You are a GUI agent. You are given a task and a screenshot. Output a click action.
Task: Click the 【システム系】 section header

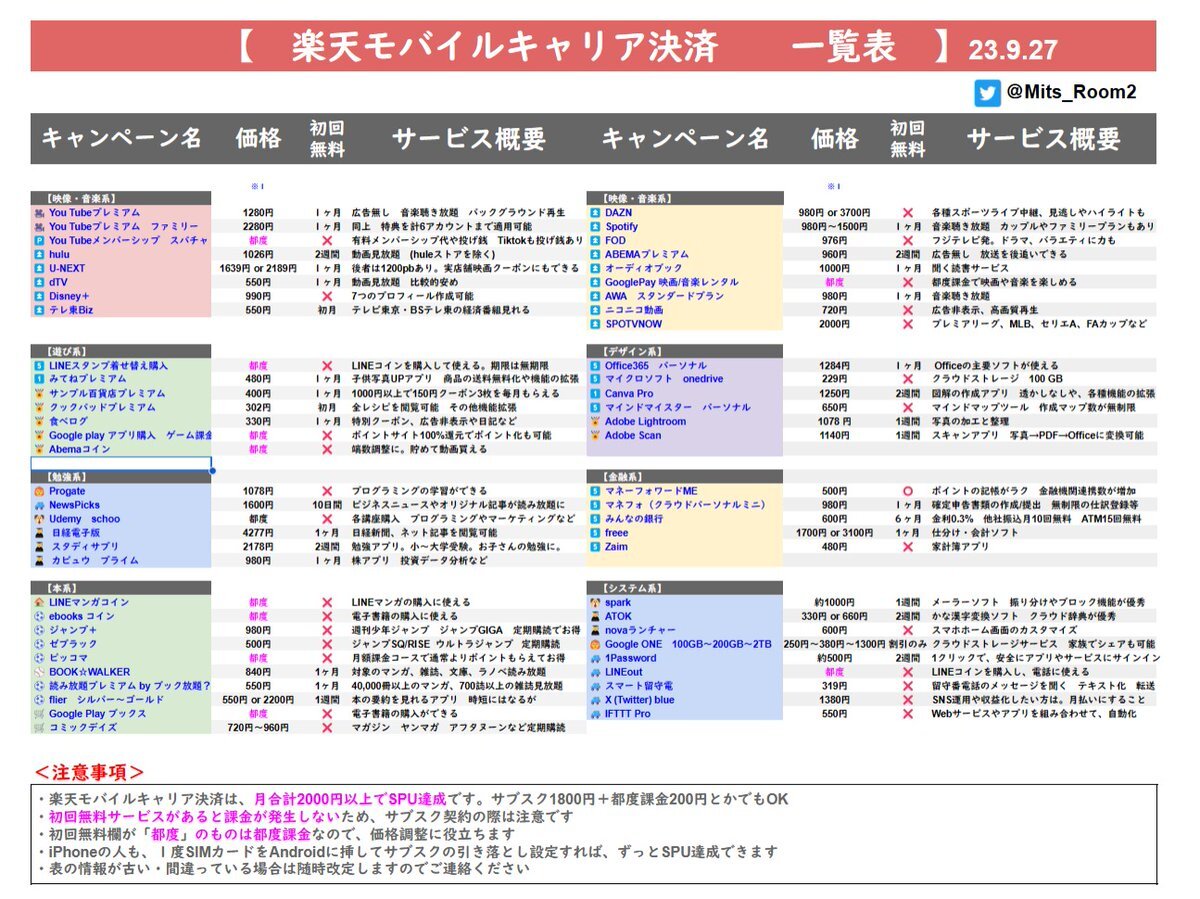(685, 589)
